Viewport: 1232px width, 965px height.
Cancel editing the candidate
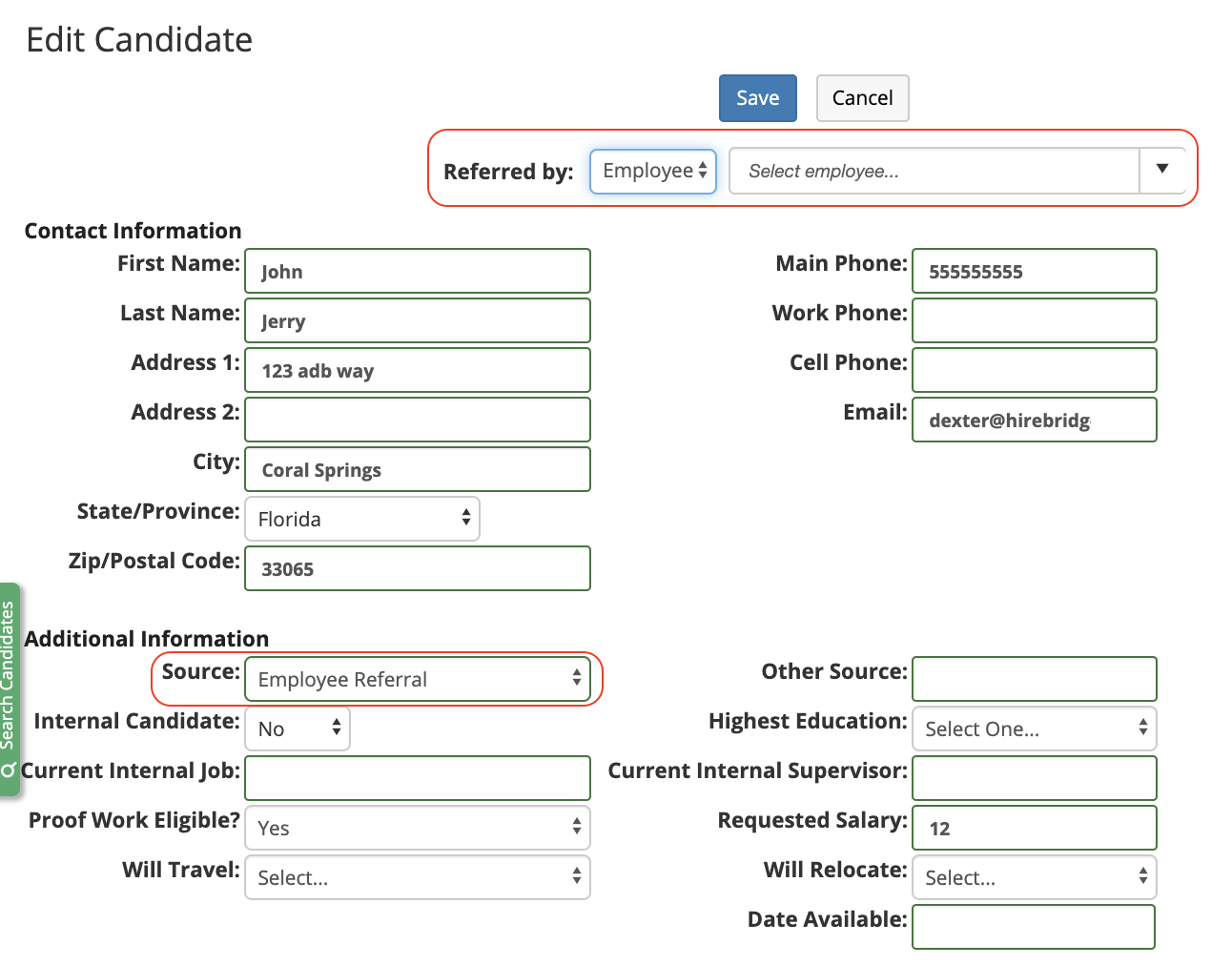coord(861,97)
